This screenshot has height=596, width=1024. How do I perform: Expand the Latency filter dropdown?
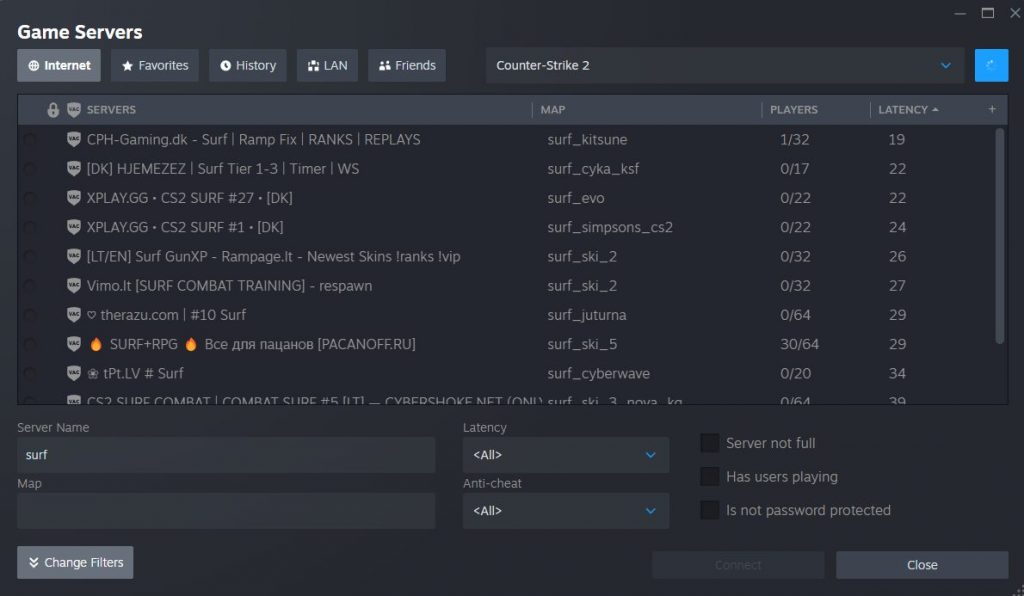point(565,455)
